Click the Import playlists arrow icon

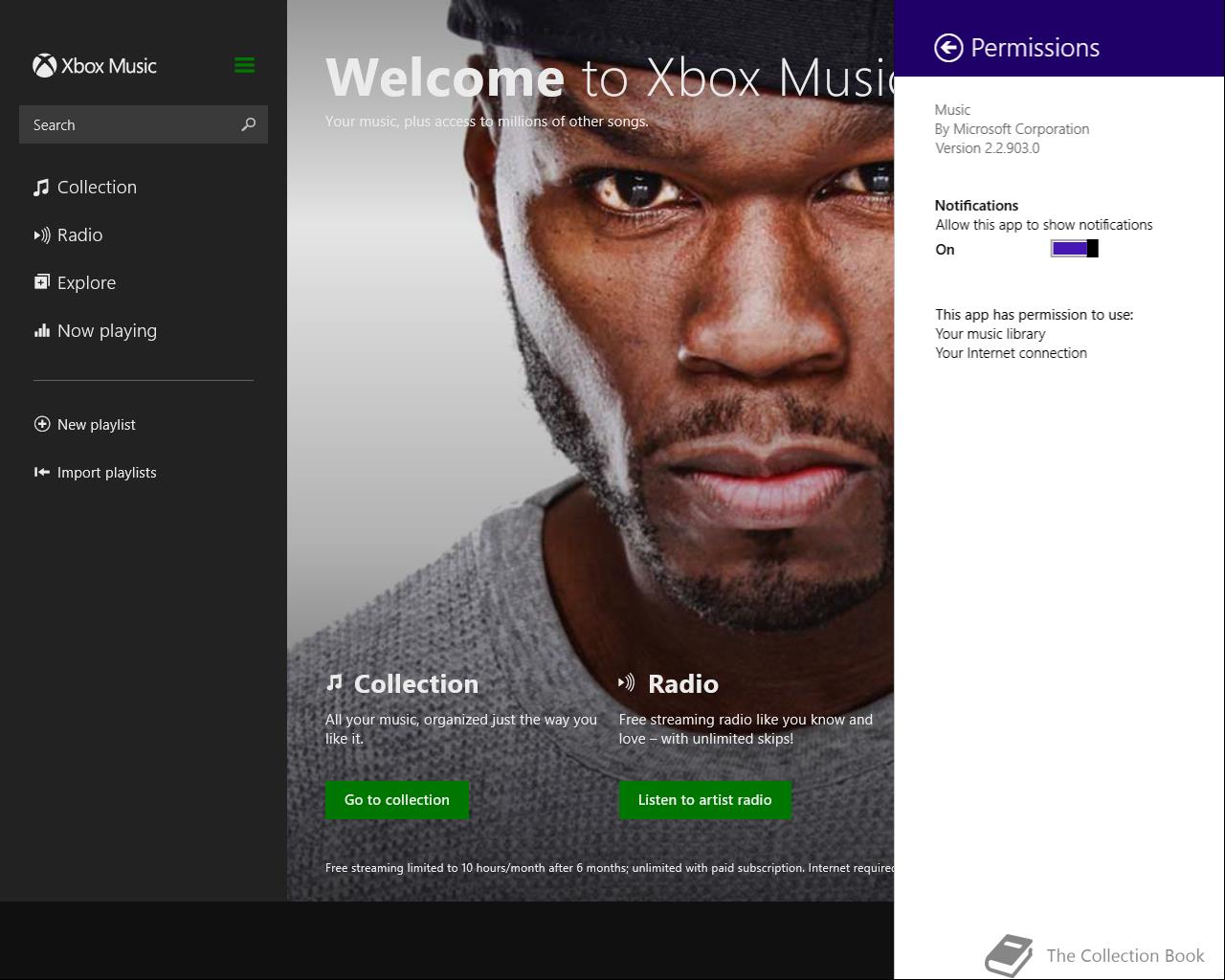coord(42,472)
